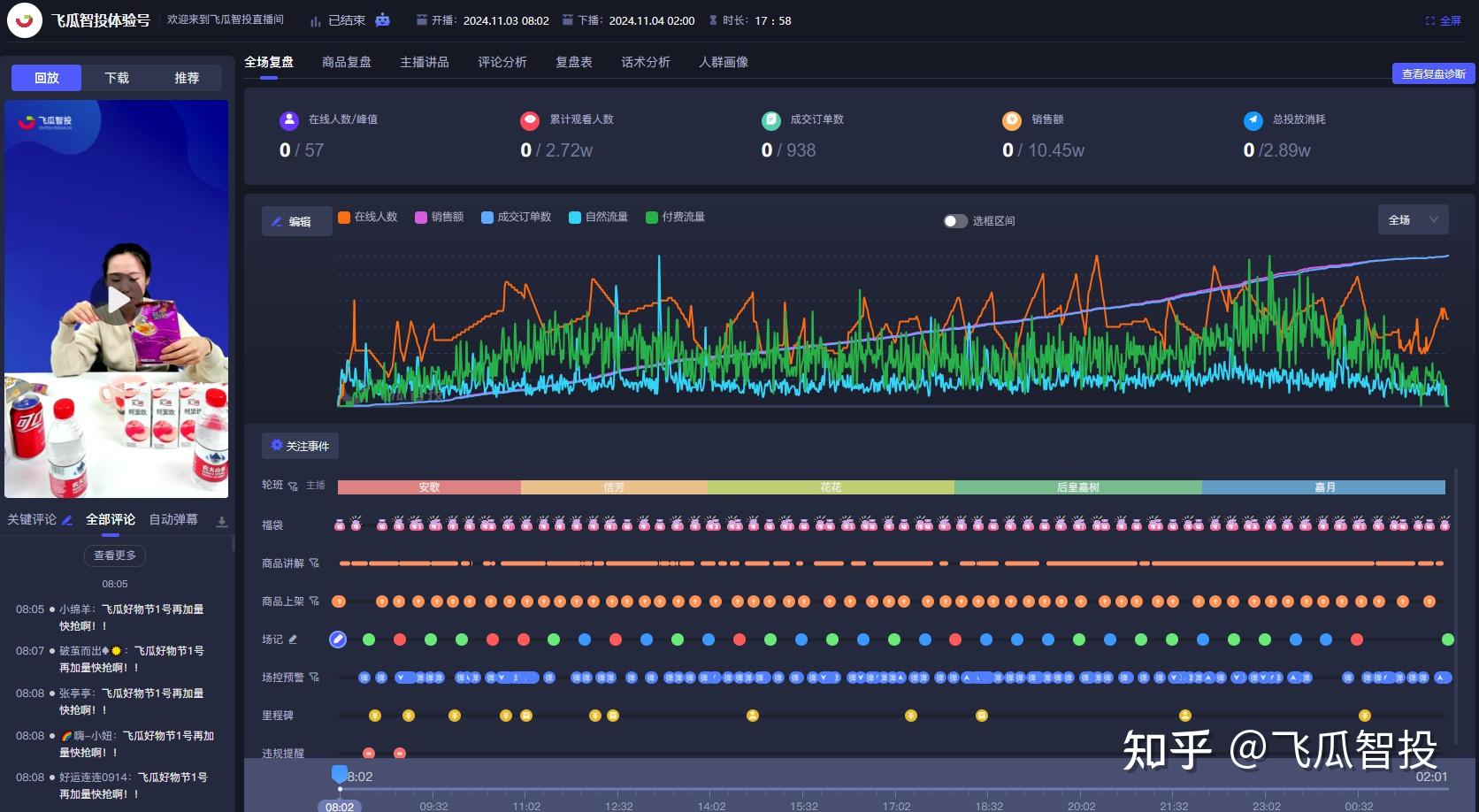This screenshot has width=1479, height=812.
Task: Click the first 违规提醒 red marker
Action: 369,754
